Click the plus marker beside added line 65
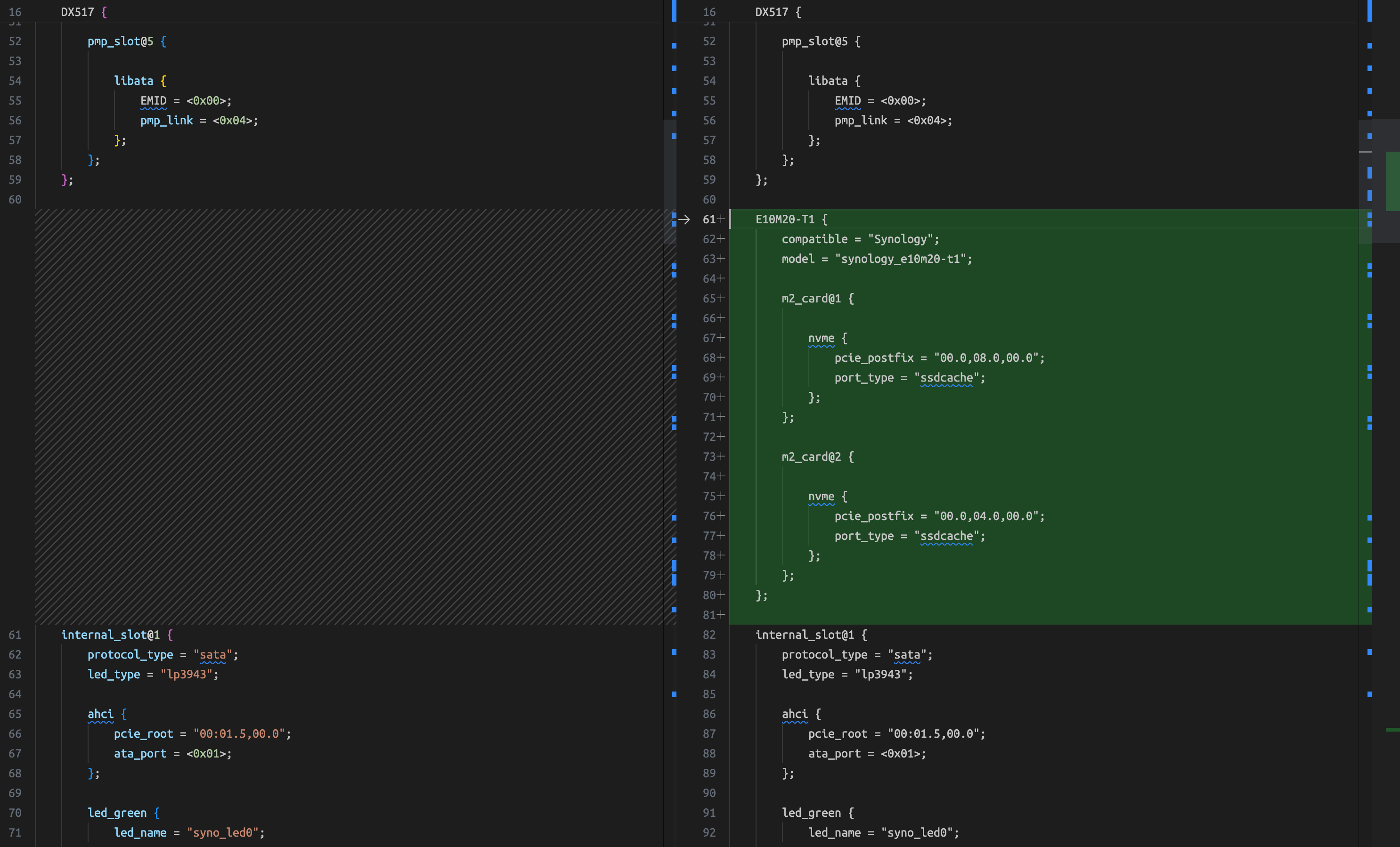Screen dimensions: 1400x847 click(721, 298)
